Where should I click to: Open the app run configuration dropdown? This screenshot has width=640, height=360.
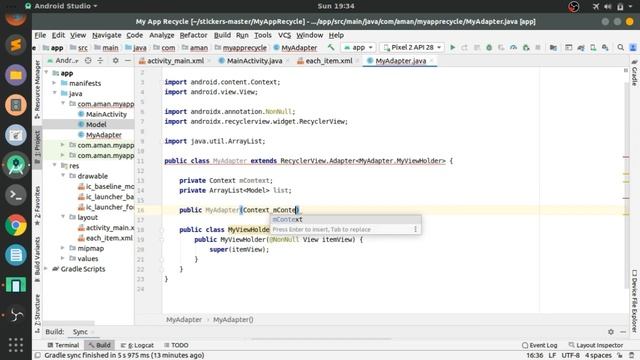coord(358,47)
